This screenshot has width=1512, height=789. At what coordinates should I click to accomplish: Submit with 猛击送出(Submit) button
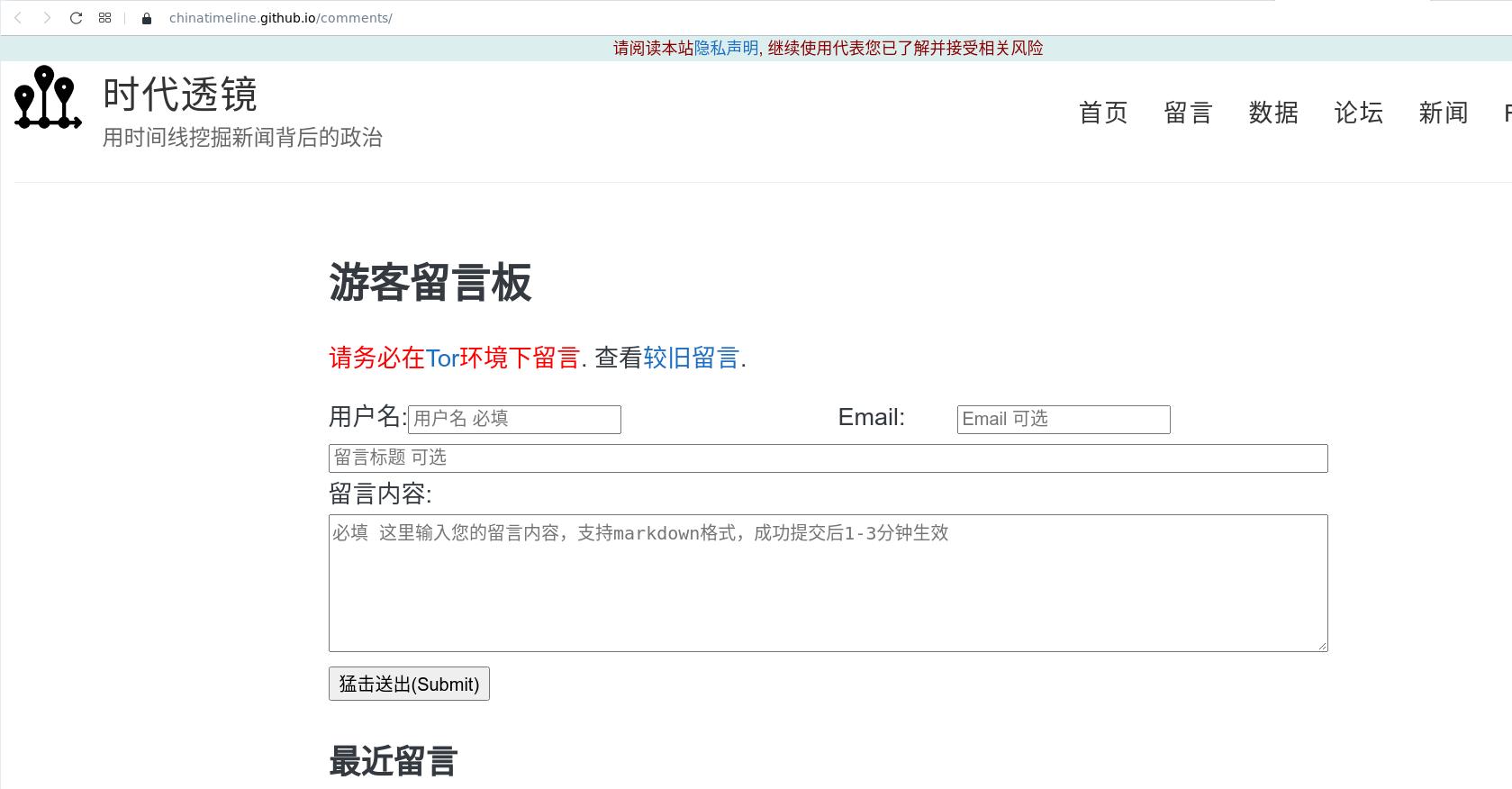pyautogui.click(x=409, y=684)
